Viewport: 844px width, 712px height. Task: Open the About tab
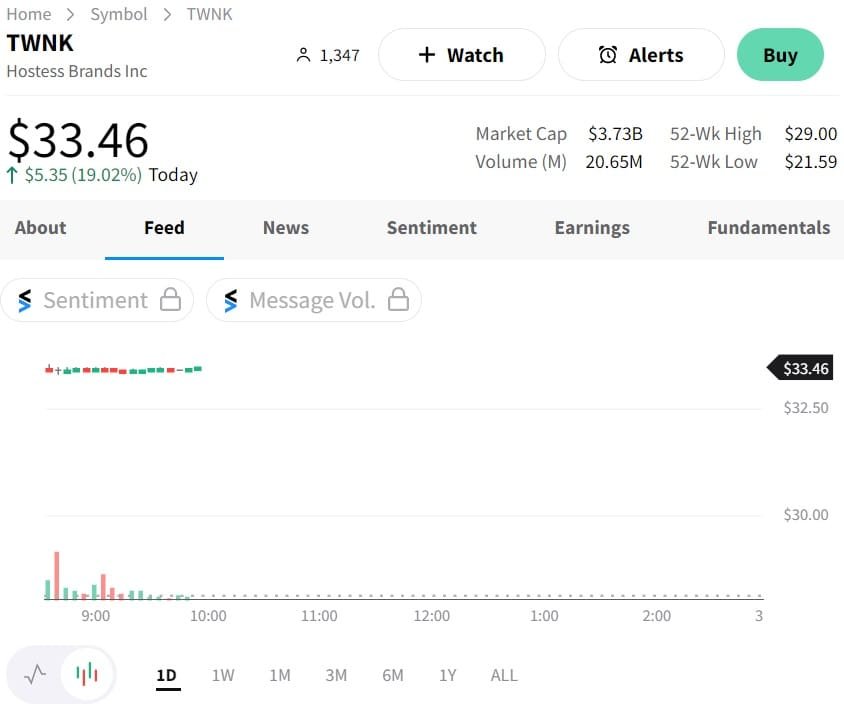pos(40,228)
